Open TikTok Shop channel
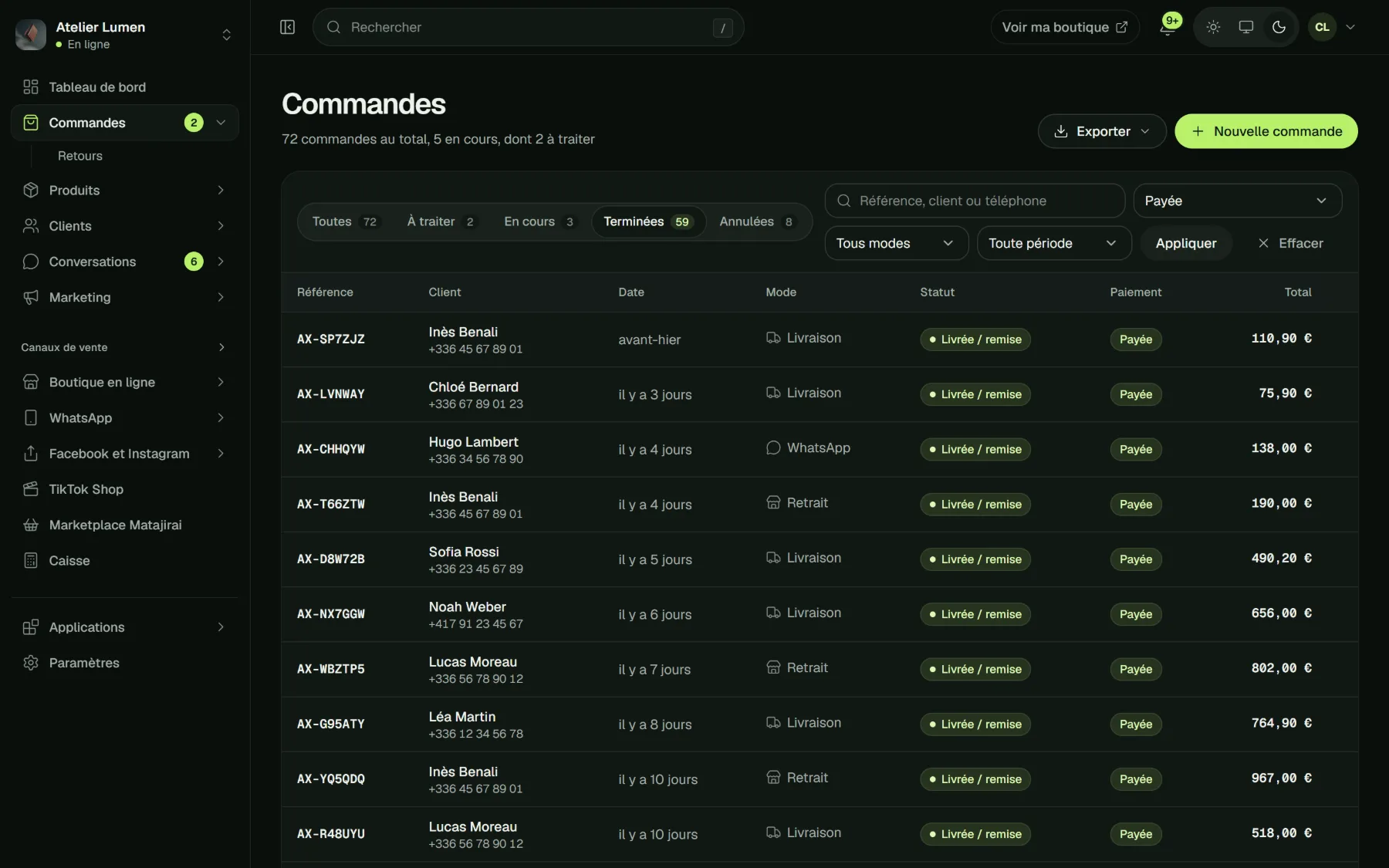1389x868 pixels. (x=125, y=489)
